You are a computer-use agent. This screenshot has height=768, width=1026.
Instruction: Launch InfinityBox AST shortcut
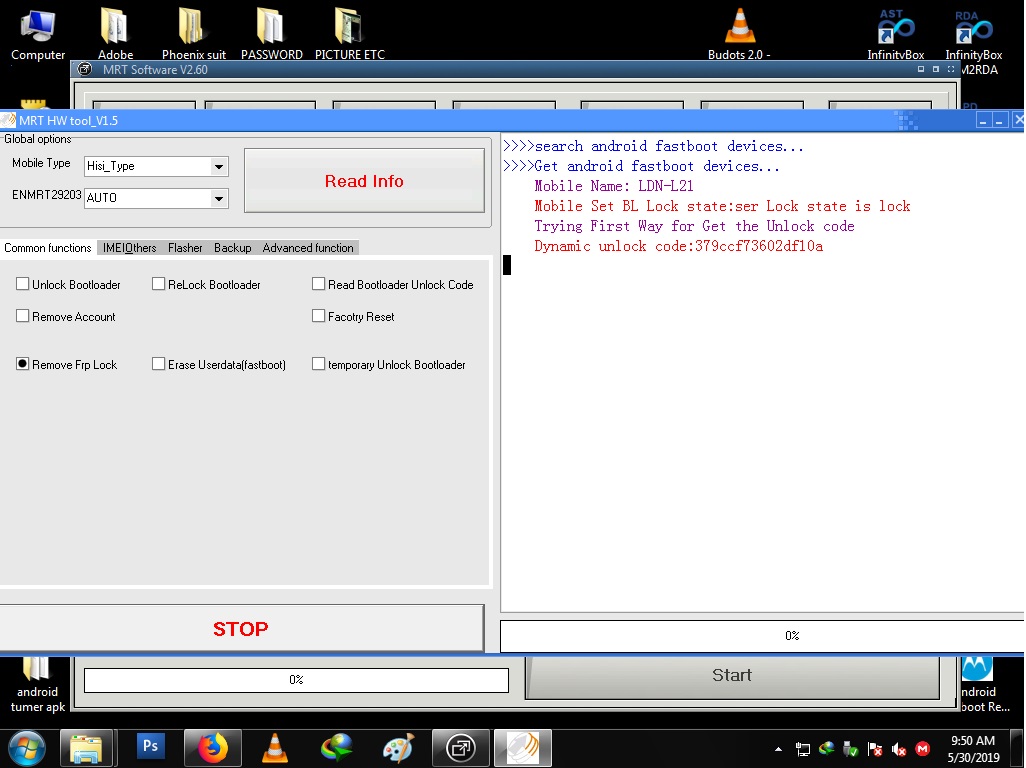tap(895, 34)
